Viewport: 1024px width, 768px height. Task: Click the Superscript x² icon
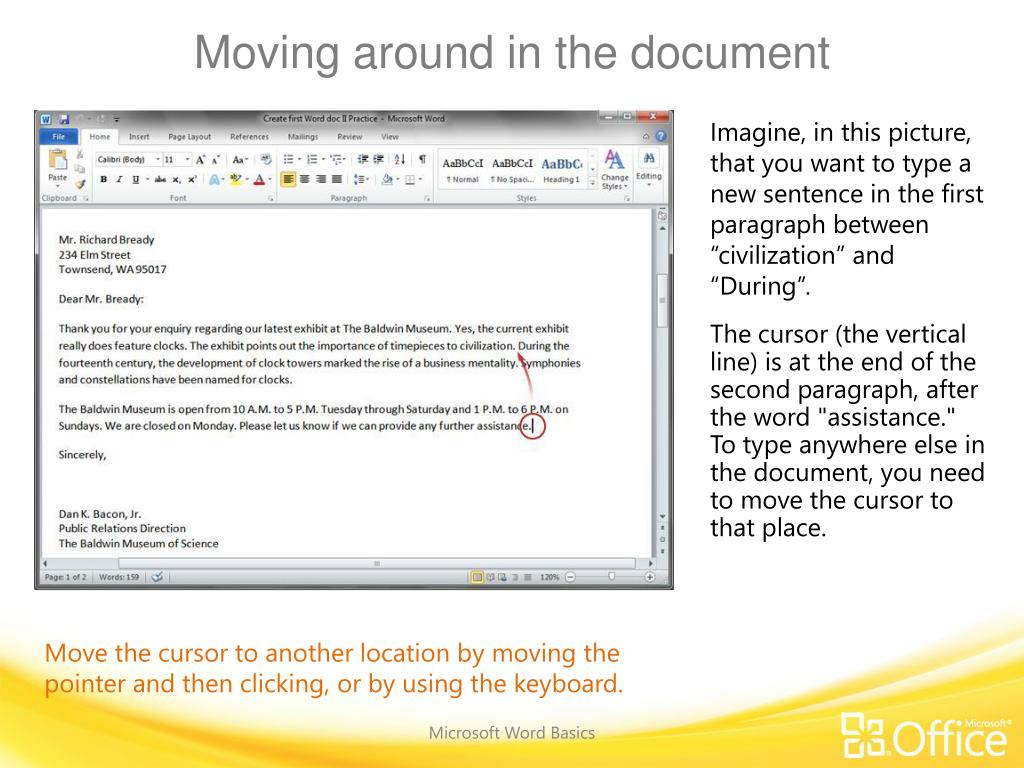click(x=192, y=180)
